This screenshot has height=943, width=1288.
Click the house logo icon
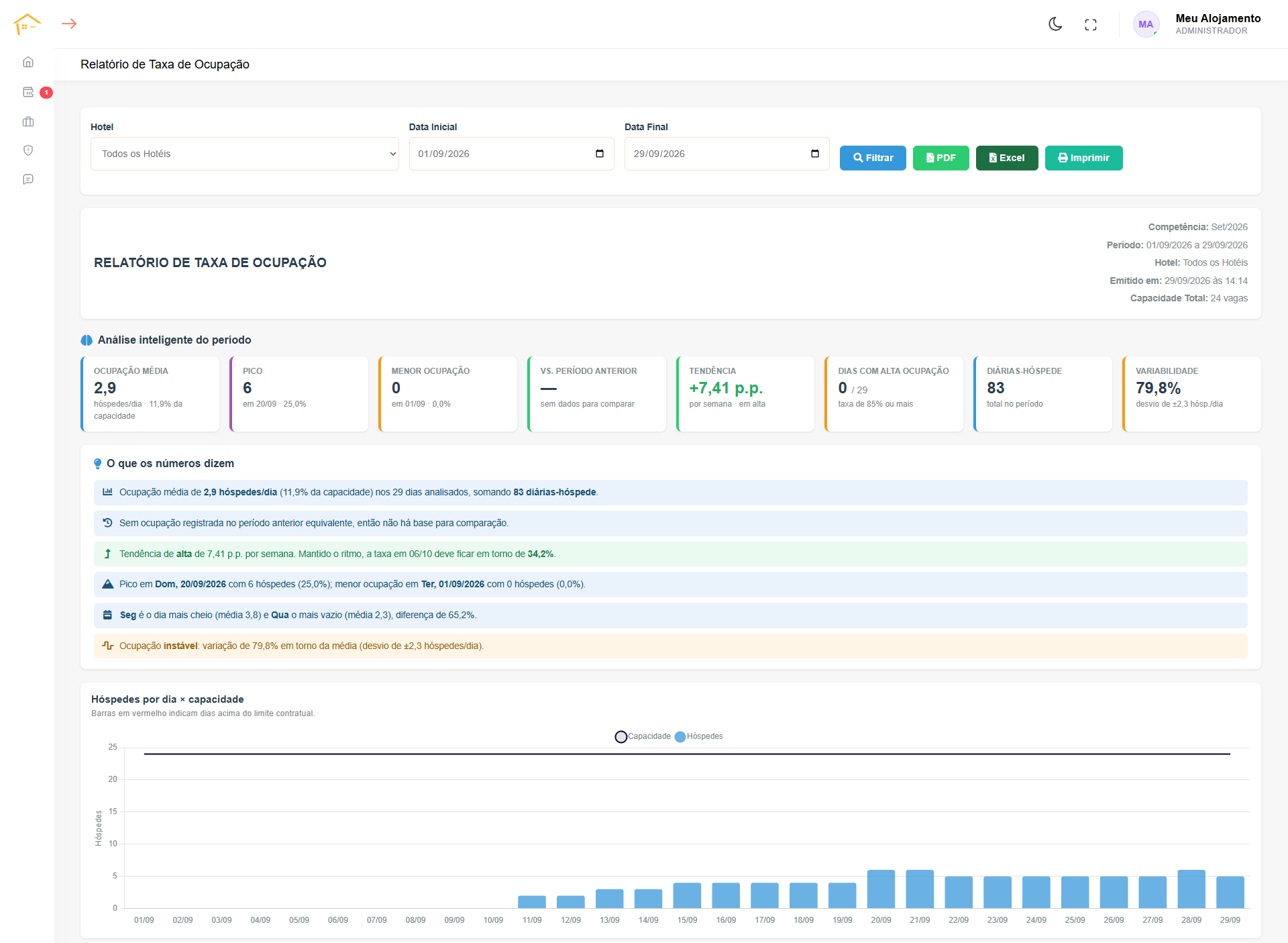pos(27,24)
